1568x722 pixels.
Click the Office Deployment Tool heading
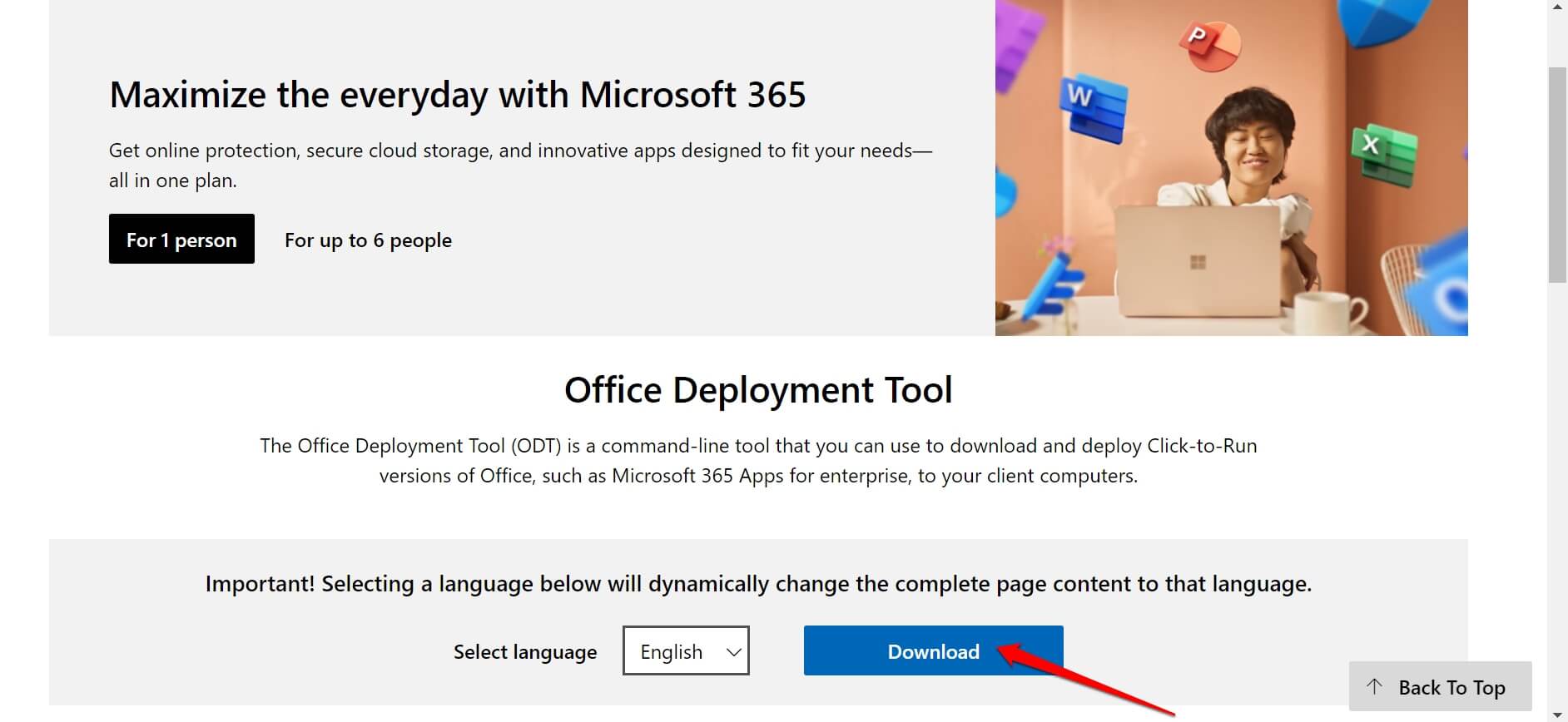pos(758,389)
